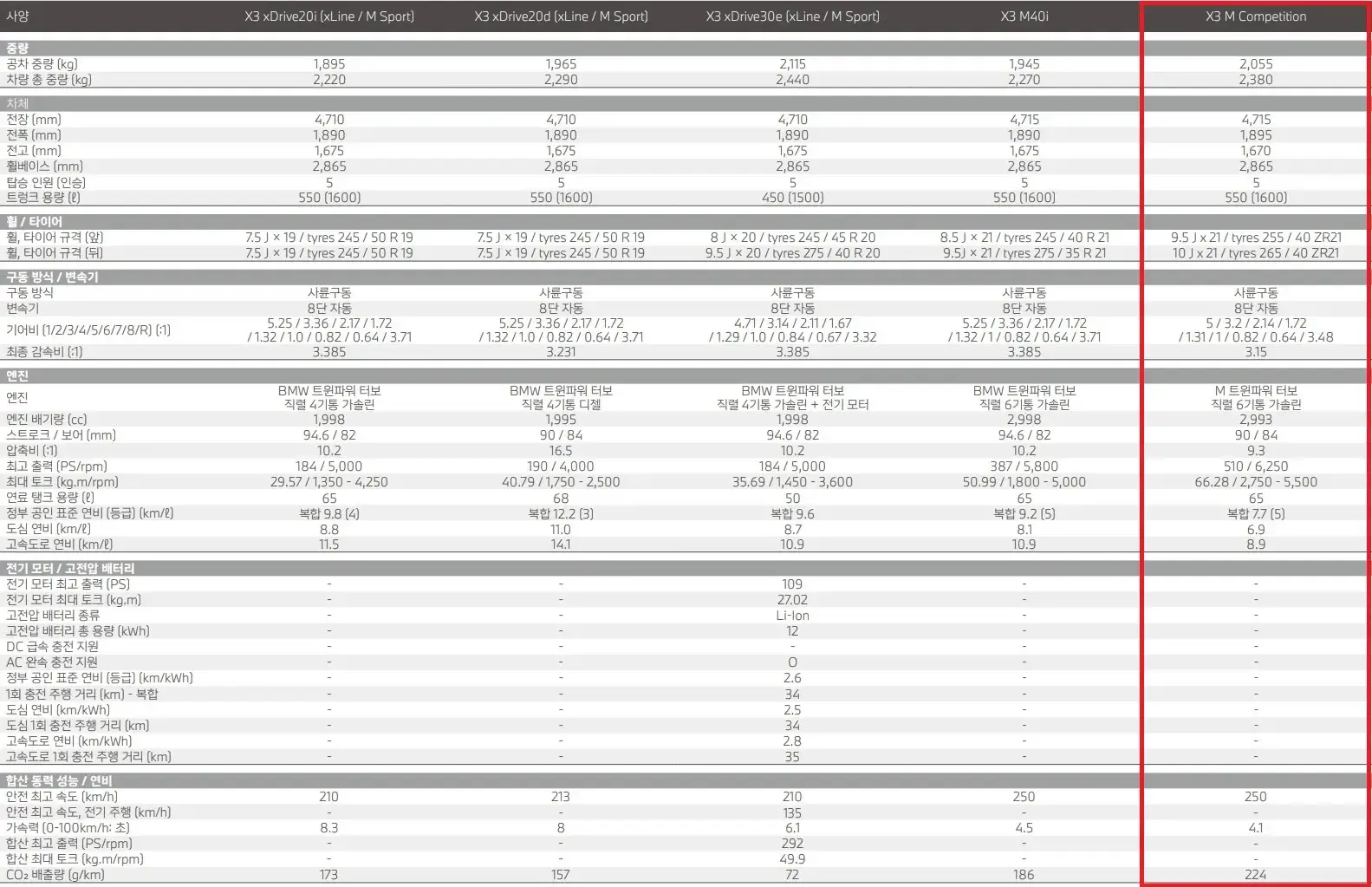Click the 휠, 타이어 규격 (앞) row label
This screenshot has width=1372, height=887.
[55, 238]
